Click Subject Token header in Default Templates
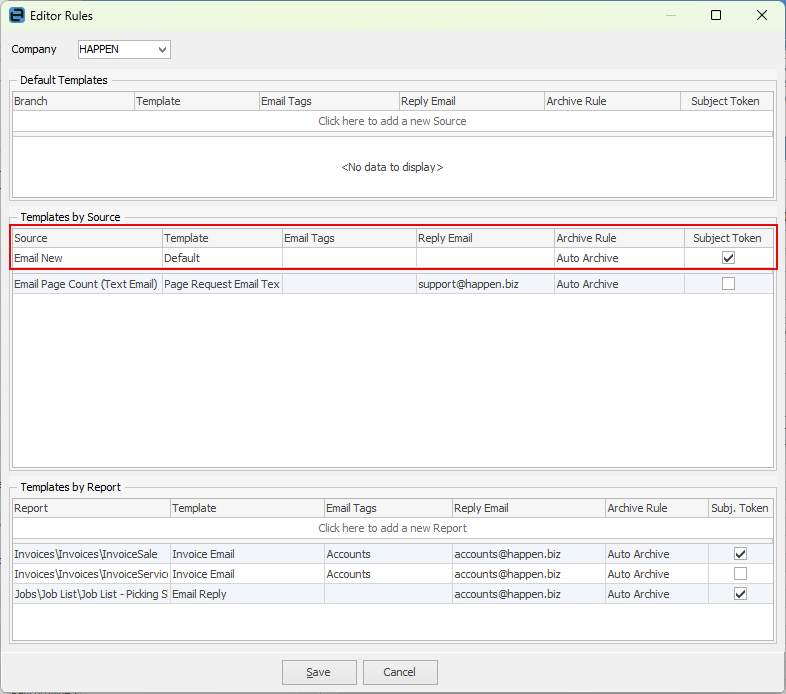This screenshot has width=786, height=694. [726, 101]
